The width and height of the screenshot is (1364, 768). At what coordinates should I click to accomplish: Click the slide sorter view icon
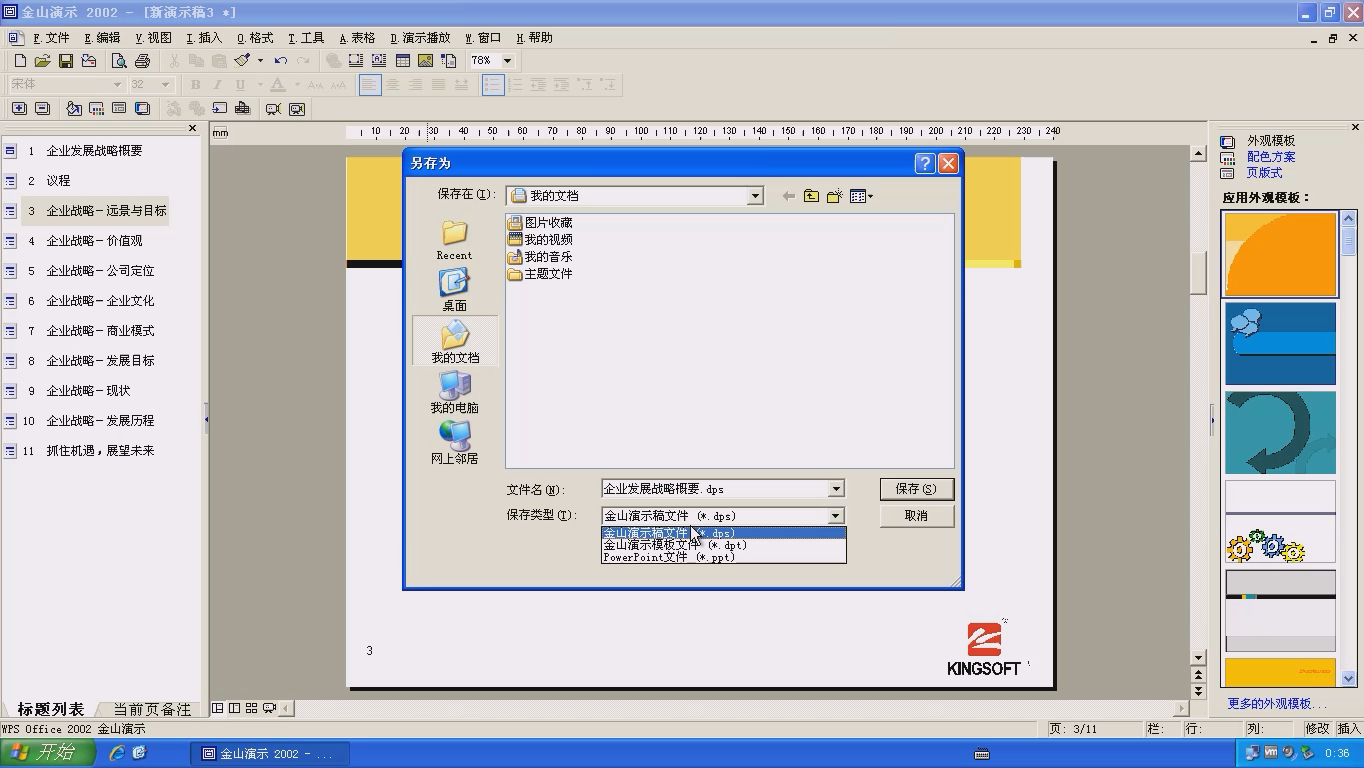(x=251, y=708)
